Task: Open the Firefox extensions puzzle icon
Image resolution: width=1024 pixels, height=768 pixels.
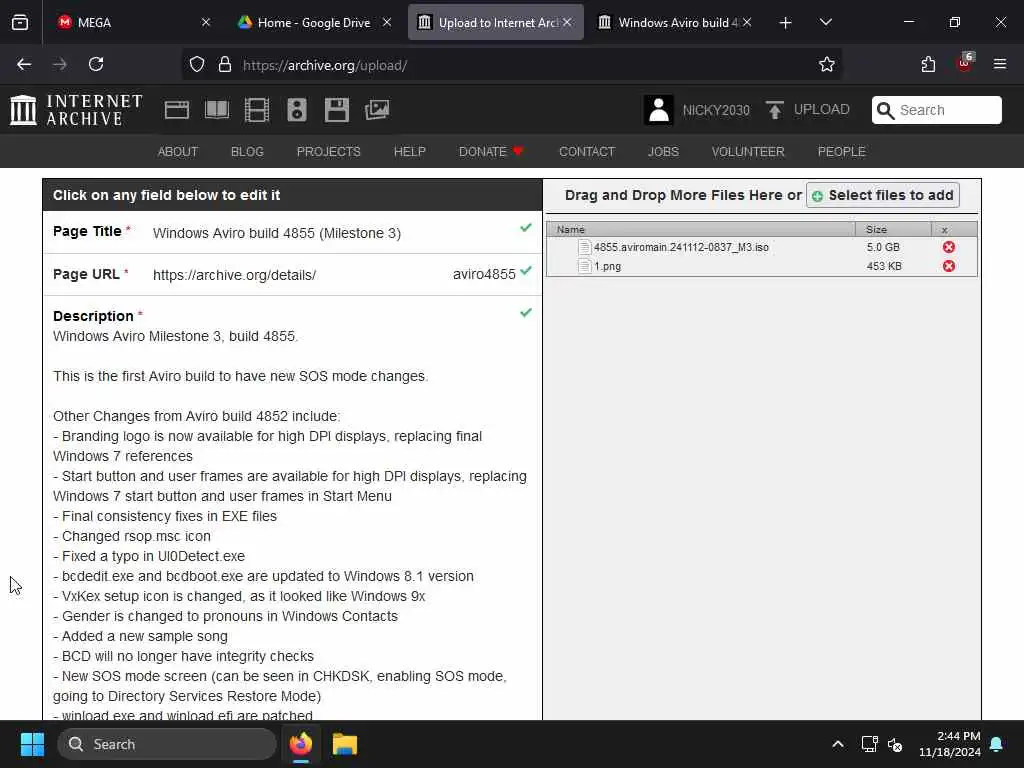Action: point(928,64)
